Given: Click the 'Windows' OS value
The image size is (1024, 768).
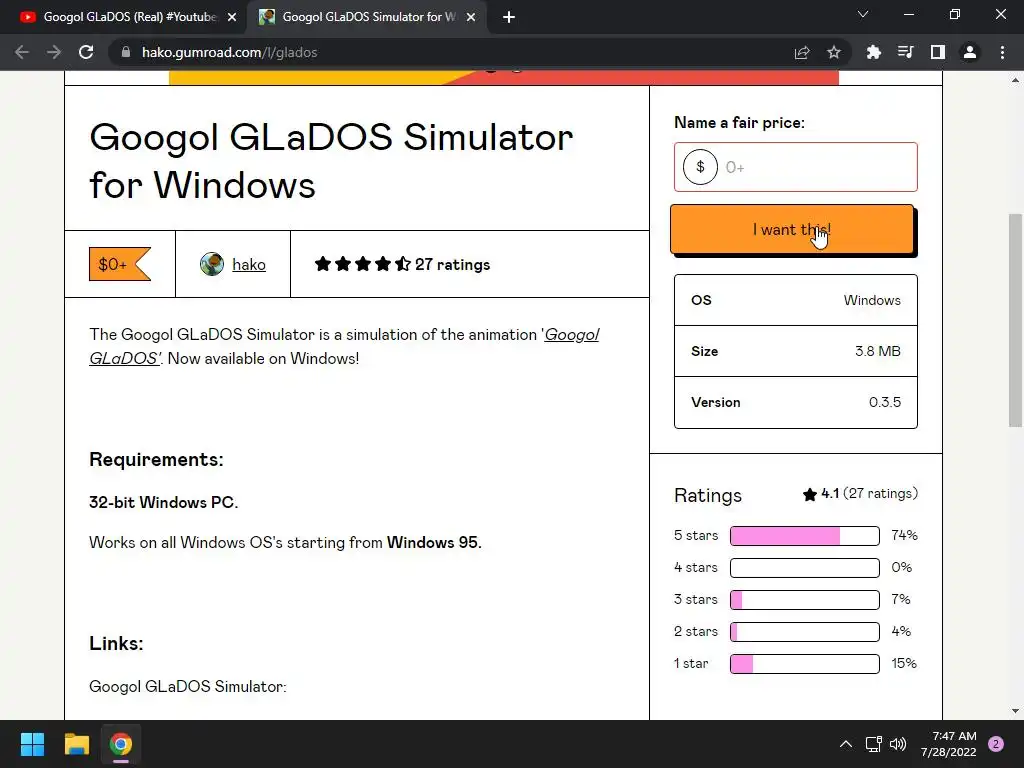Looking at the screenshot, I should click(x=872, y=300).
